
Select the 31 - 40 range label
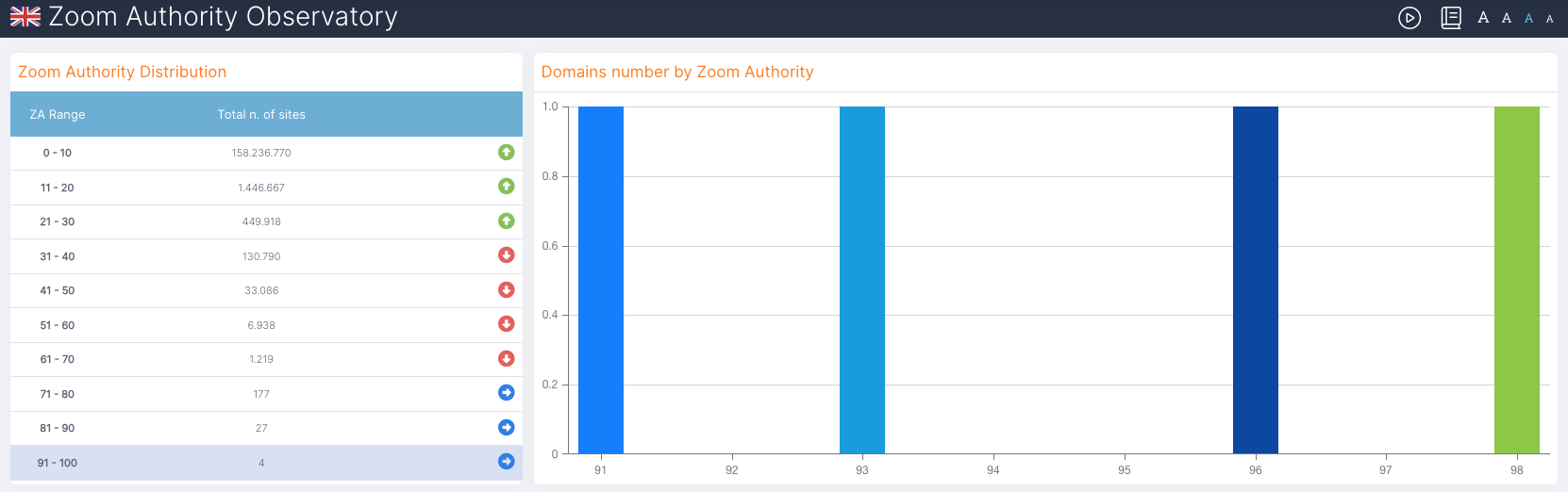[58, 256]
